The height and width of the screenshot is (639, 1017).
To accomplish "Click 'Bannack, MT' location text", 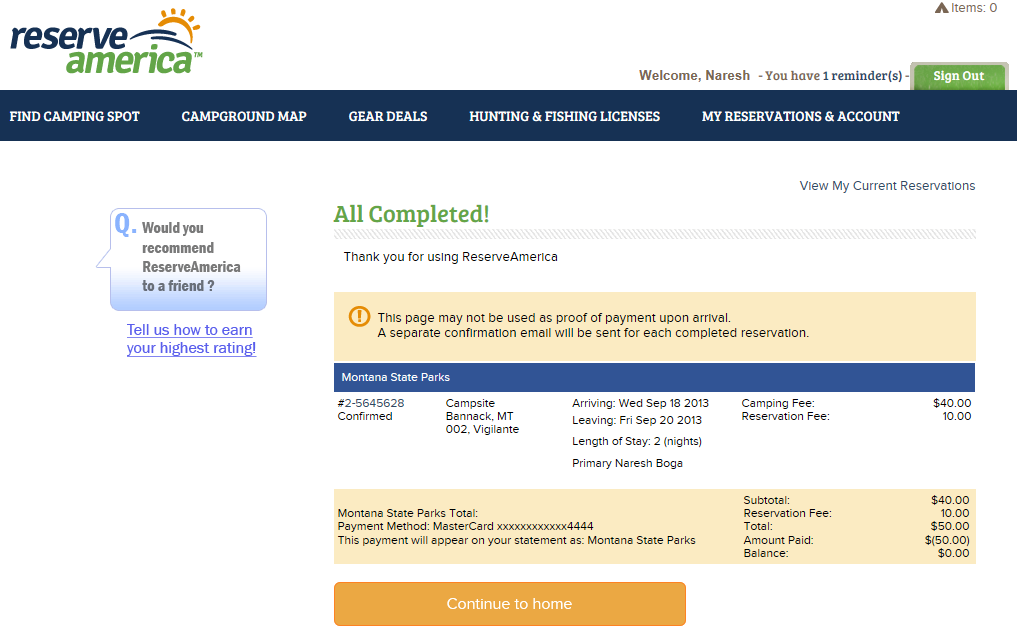I will [x=479, y=416].
